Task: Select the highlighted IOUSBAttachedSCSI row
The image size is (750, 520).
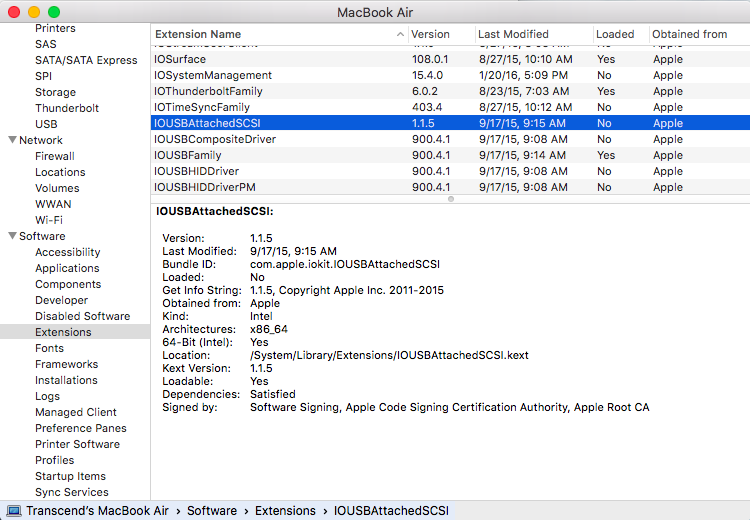Action: 450,123
